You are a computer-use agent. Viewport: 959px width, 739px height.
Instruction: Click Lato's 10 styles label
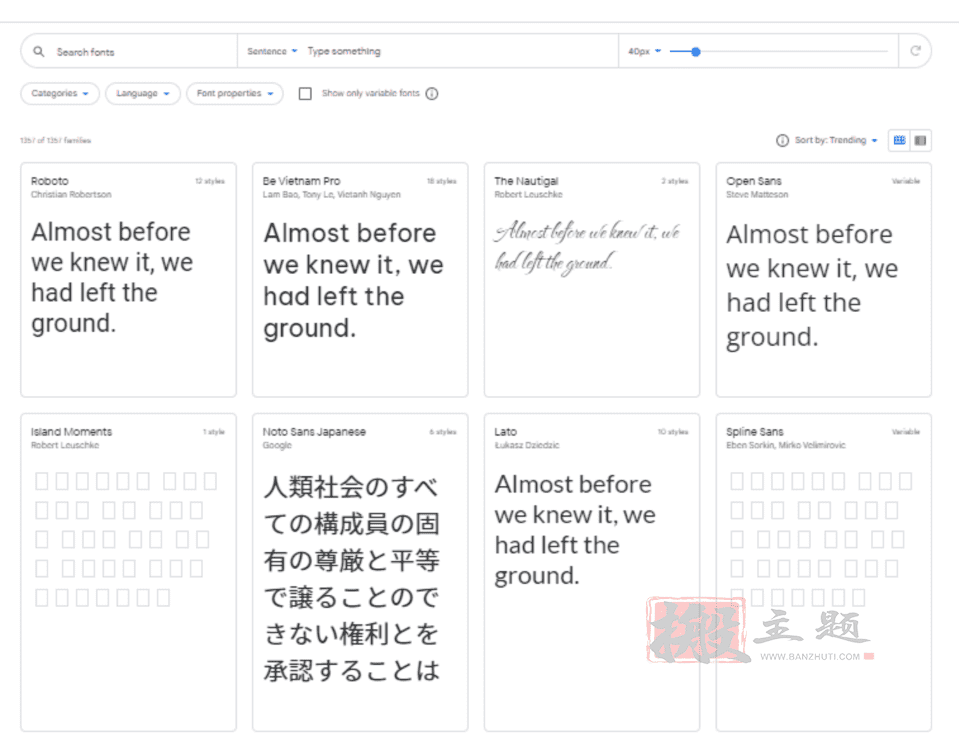(673, 432)
